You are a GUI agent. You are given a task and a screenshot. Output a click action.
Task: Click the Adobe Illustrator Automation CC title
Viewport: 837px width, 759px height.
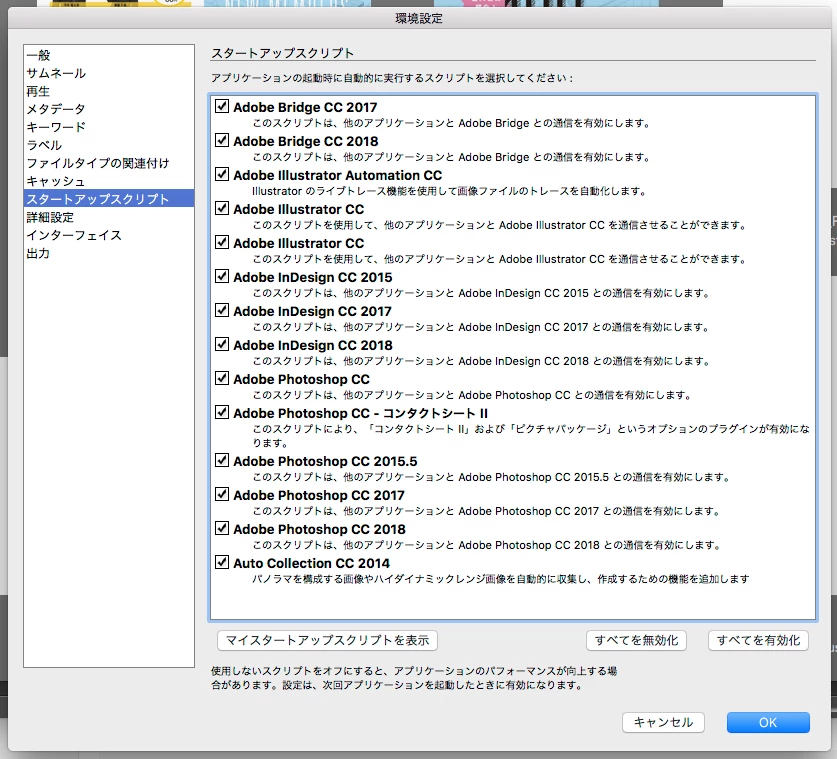(x=338, y=175)
